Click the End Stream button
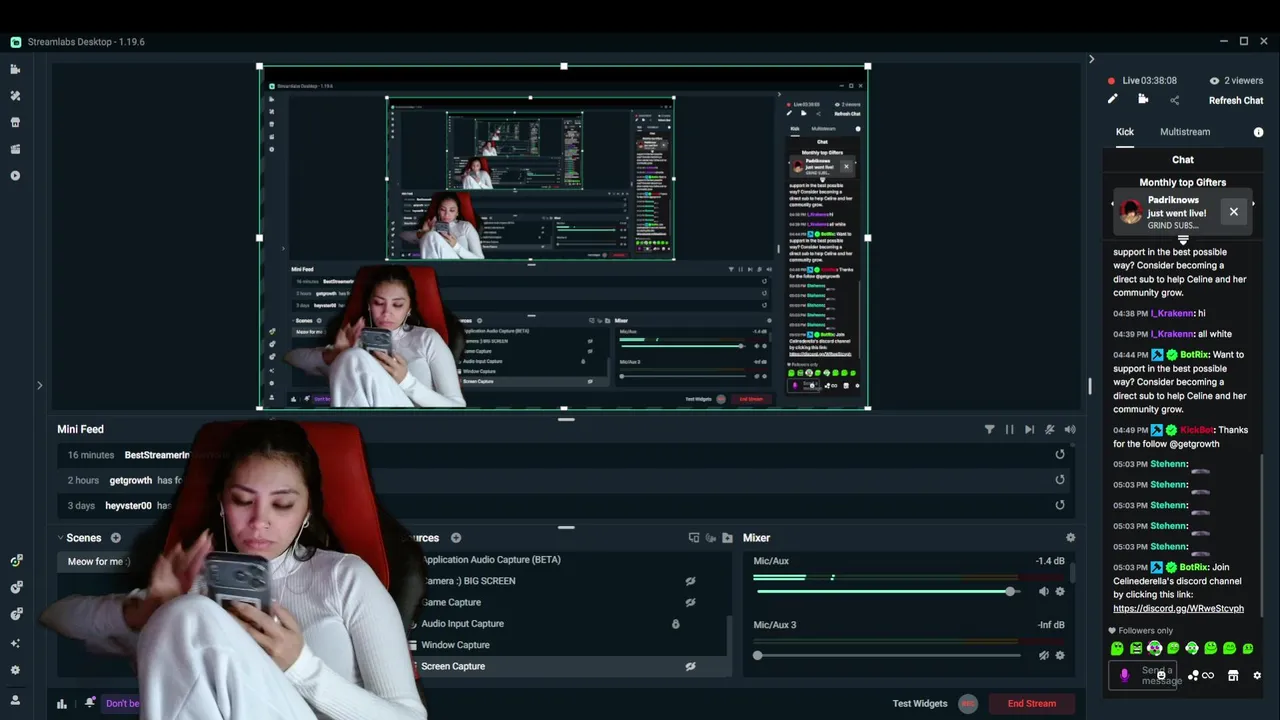 pyautogui.click(x=1032, y=703)
